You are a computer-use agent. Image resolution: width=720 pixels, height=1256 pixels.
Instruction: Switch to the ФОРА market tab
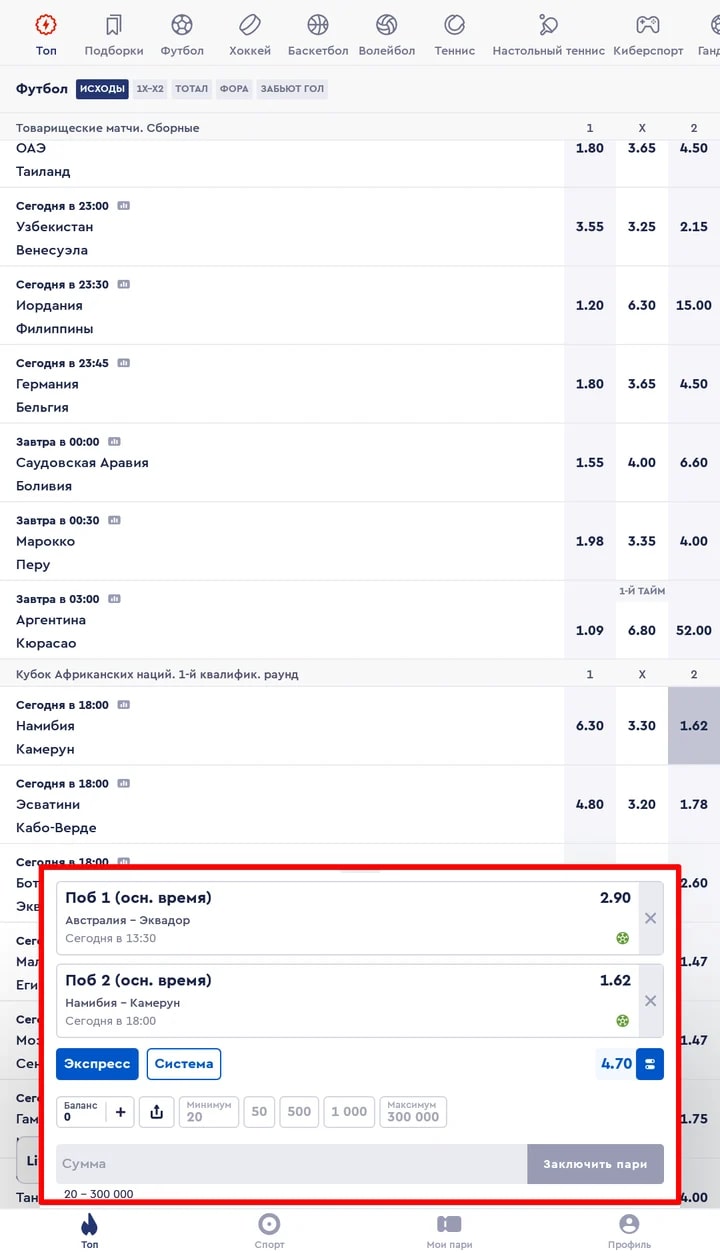pyautogui.click(x=234, y=89)
